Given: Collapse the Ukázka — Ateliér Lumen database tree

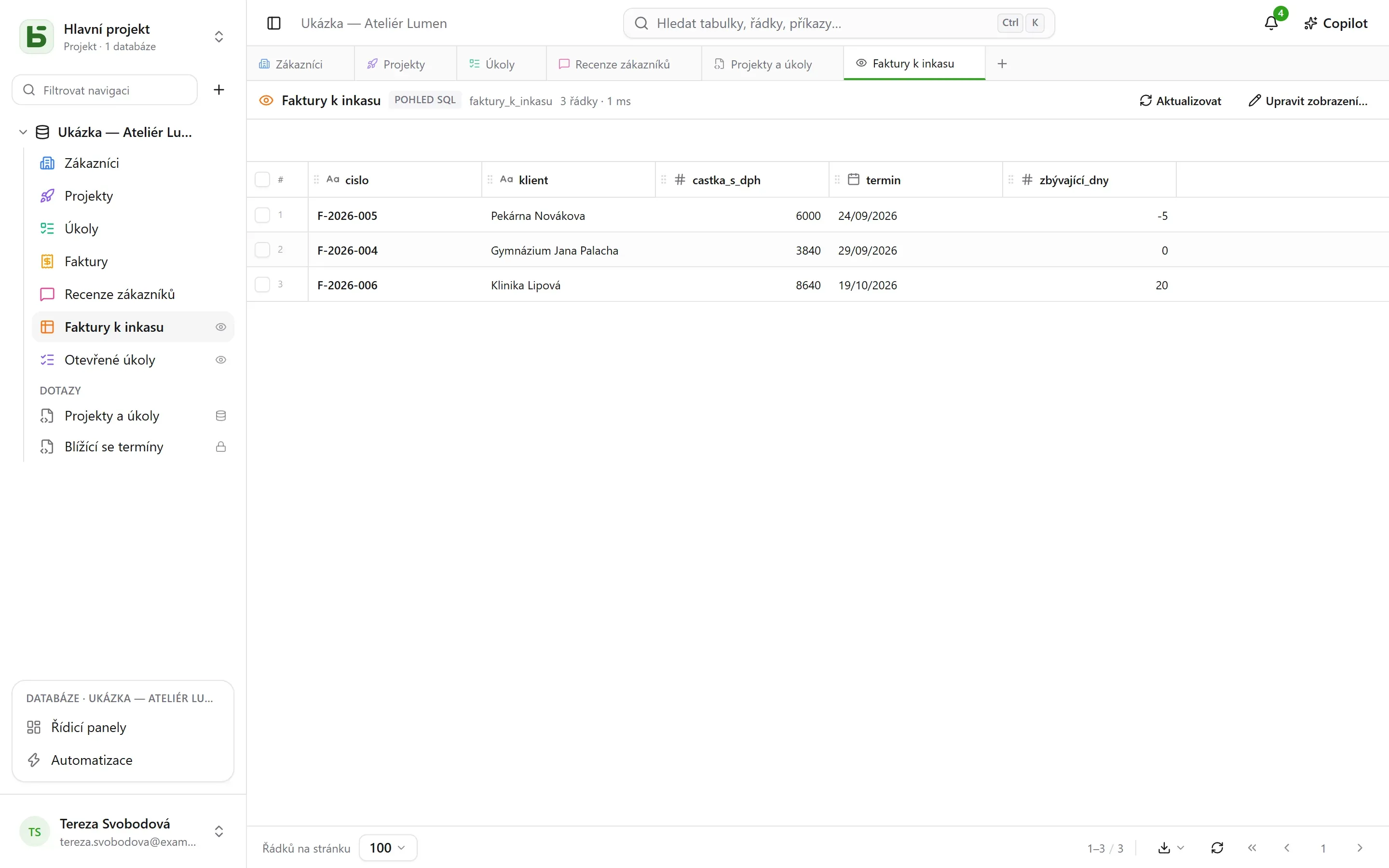Looking at the screenshot, I should point(23,132).
